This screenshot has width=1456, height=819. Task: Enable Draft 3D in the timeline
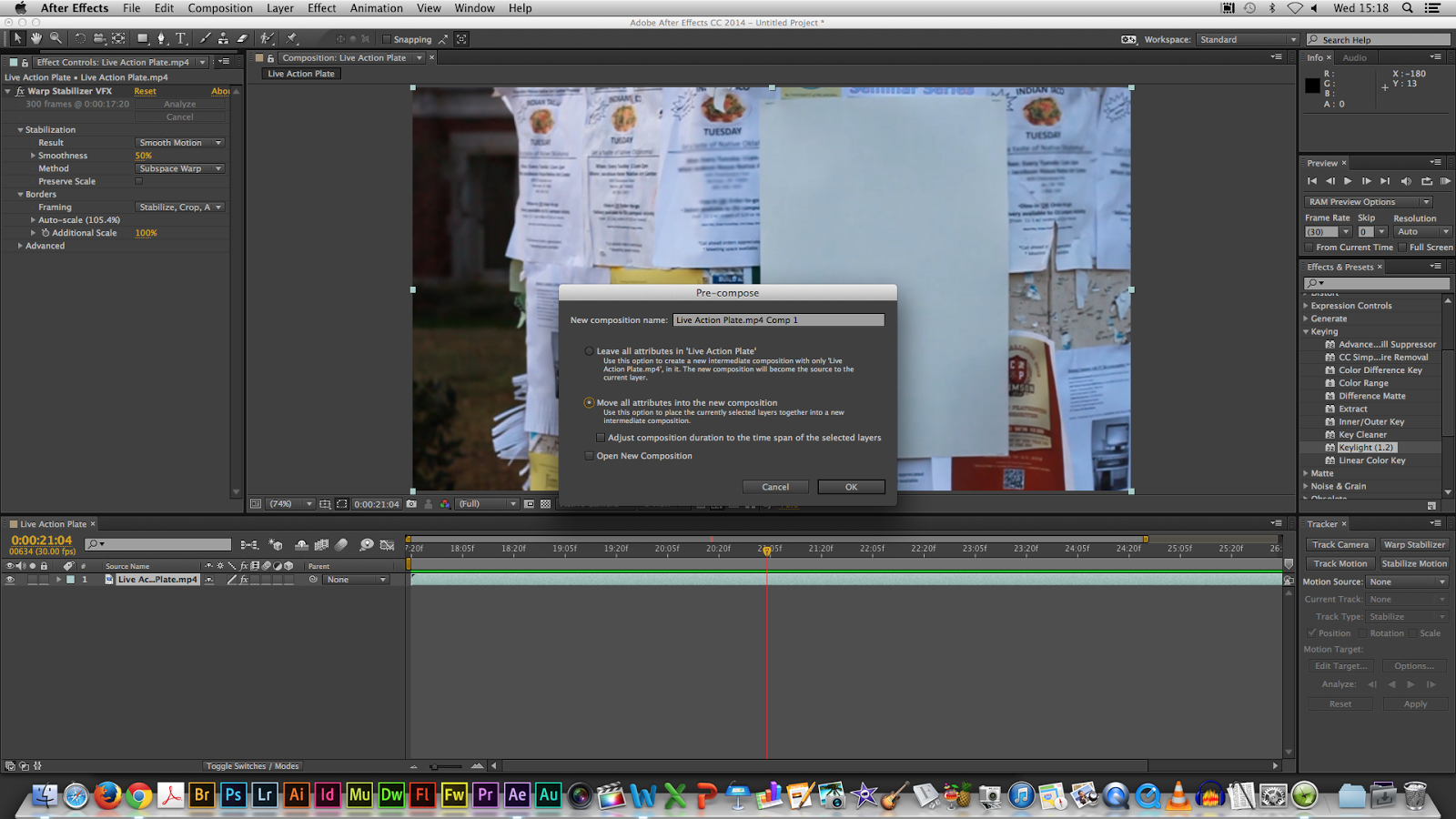(276, 544)
